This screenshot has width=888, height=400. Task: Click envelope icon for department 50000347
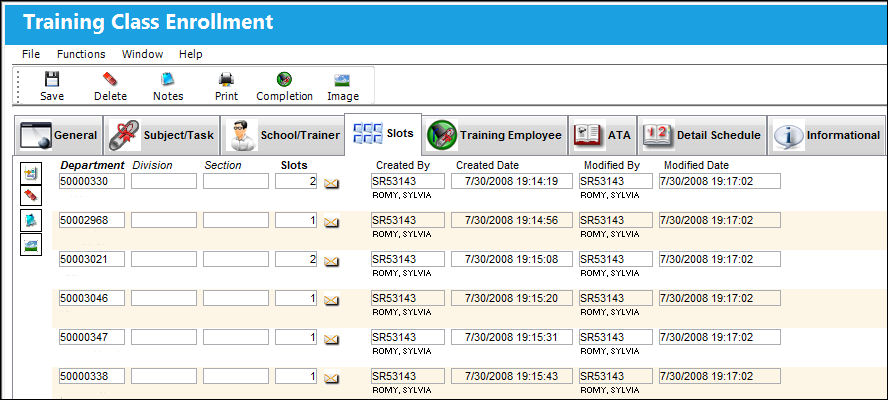[x=331, y=339]
